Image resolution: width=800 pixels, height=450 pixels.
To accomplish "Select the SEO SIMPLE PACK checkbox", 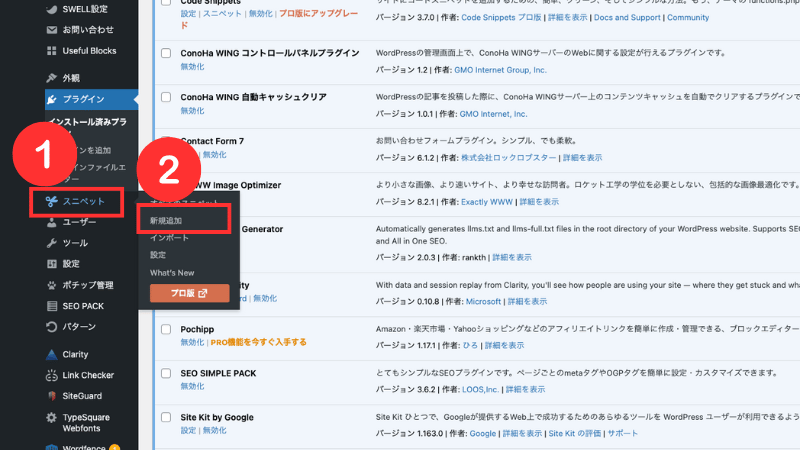I will (x=166, y=373).
